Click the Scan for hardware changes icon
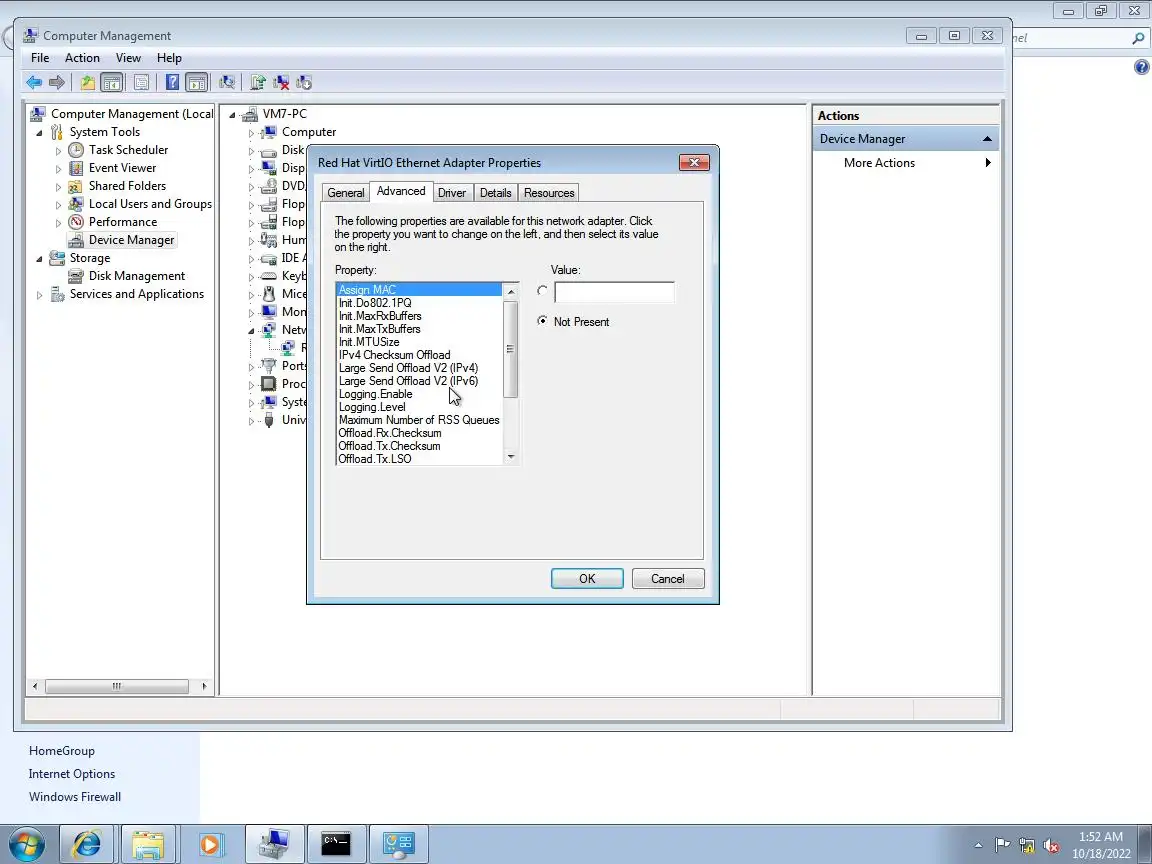The width and height of the screenshot is (1152, 864). [x=227, y=82]
